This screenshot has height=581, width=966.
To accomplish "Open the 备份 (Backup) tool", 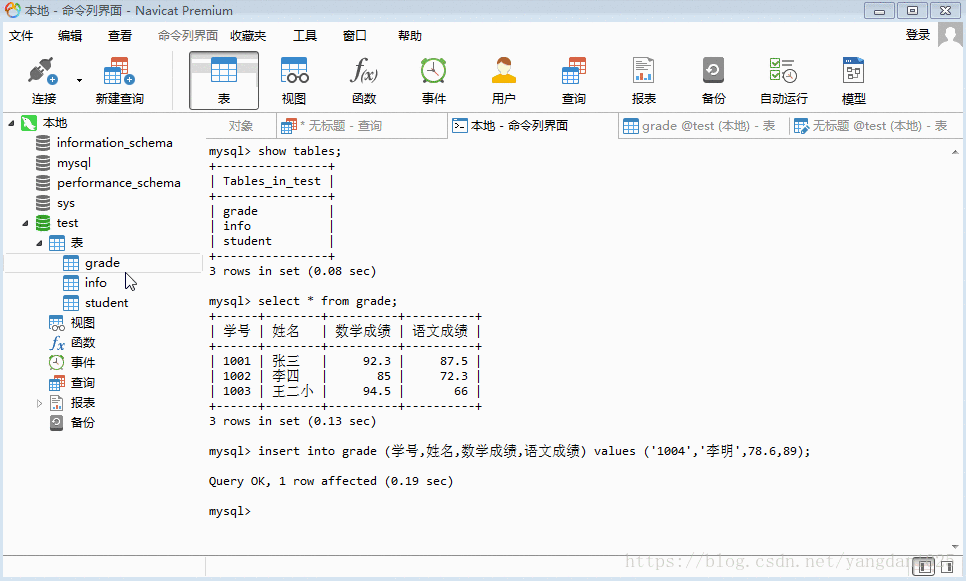I will click(x=713, y=78).
